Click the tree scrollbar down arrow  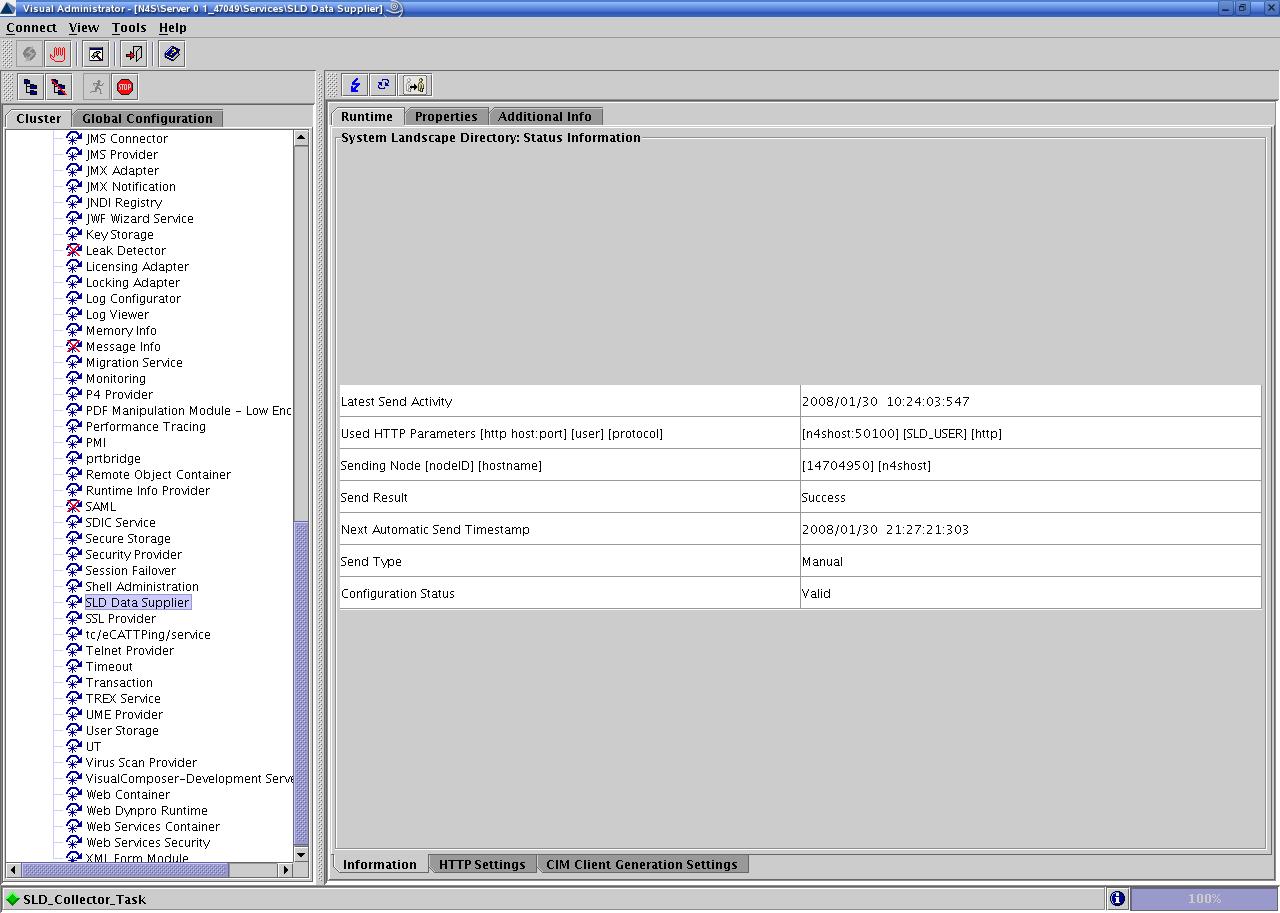coord(301,855)
